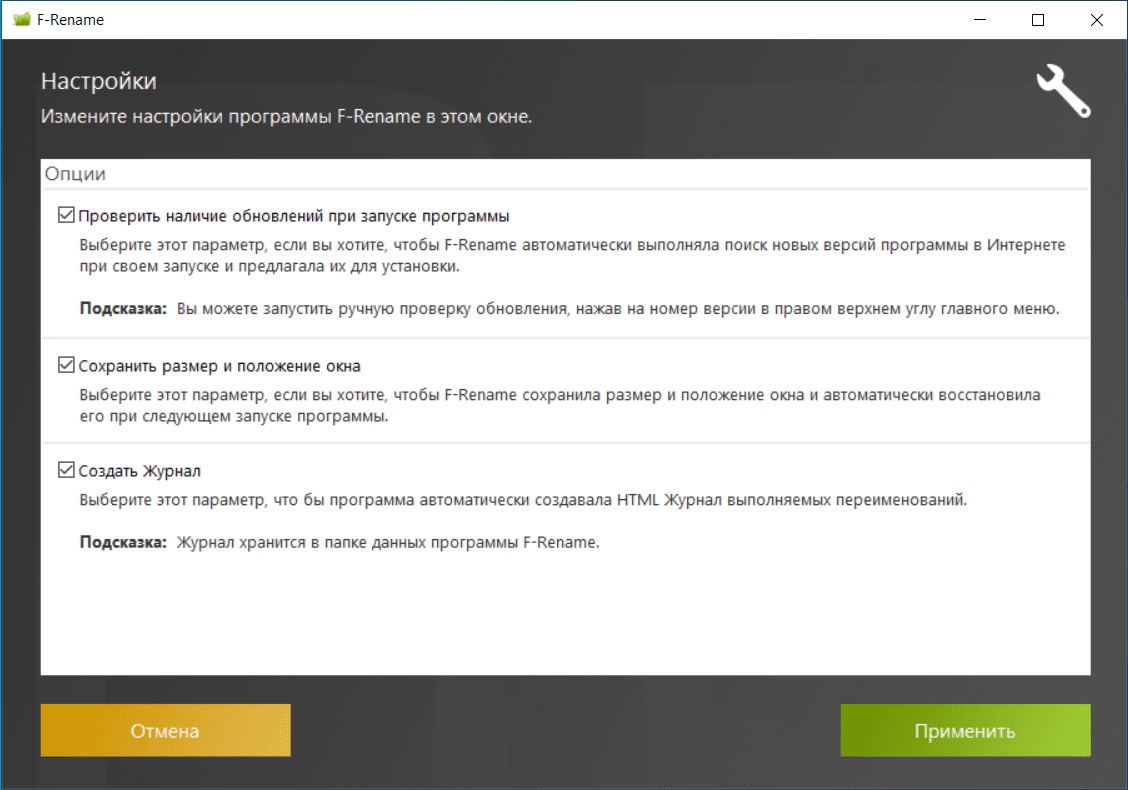Image resolution: width=1128 pixels, height=790 pixels.
Task: Click description about window size restoring
Action: (560, 405)
